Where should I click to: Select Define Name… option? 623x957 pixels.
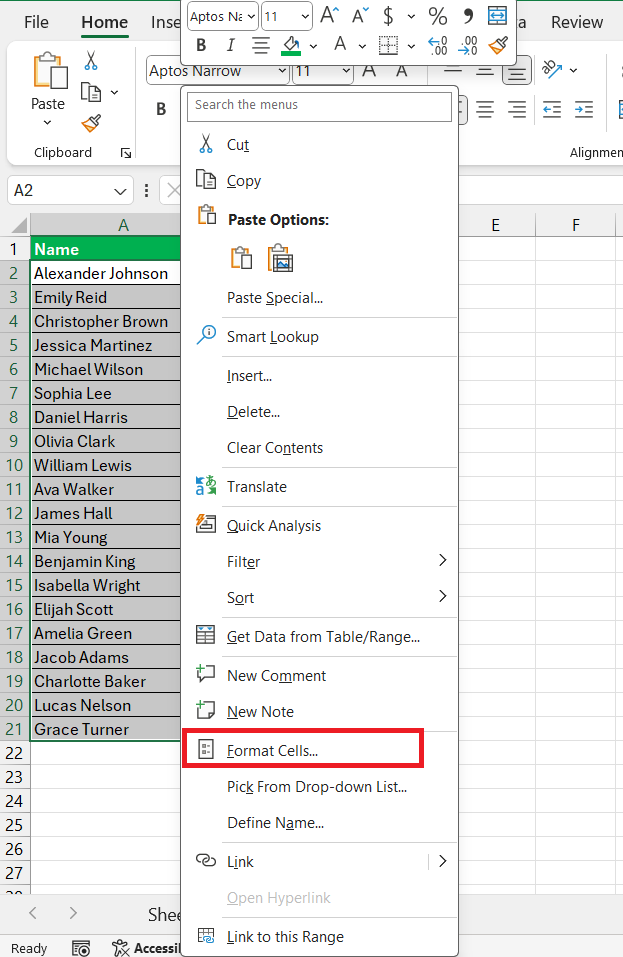click(320, 823)
